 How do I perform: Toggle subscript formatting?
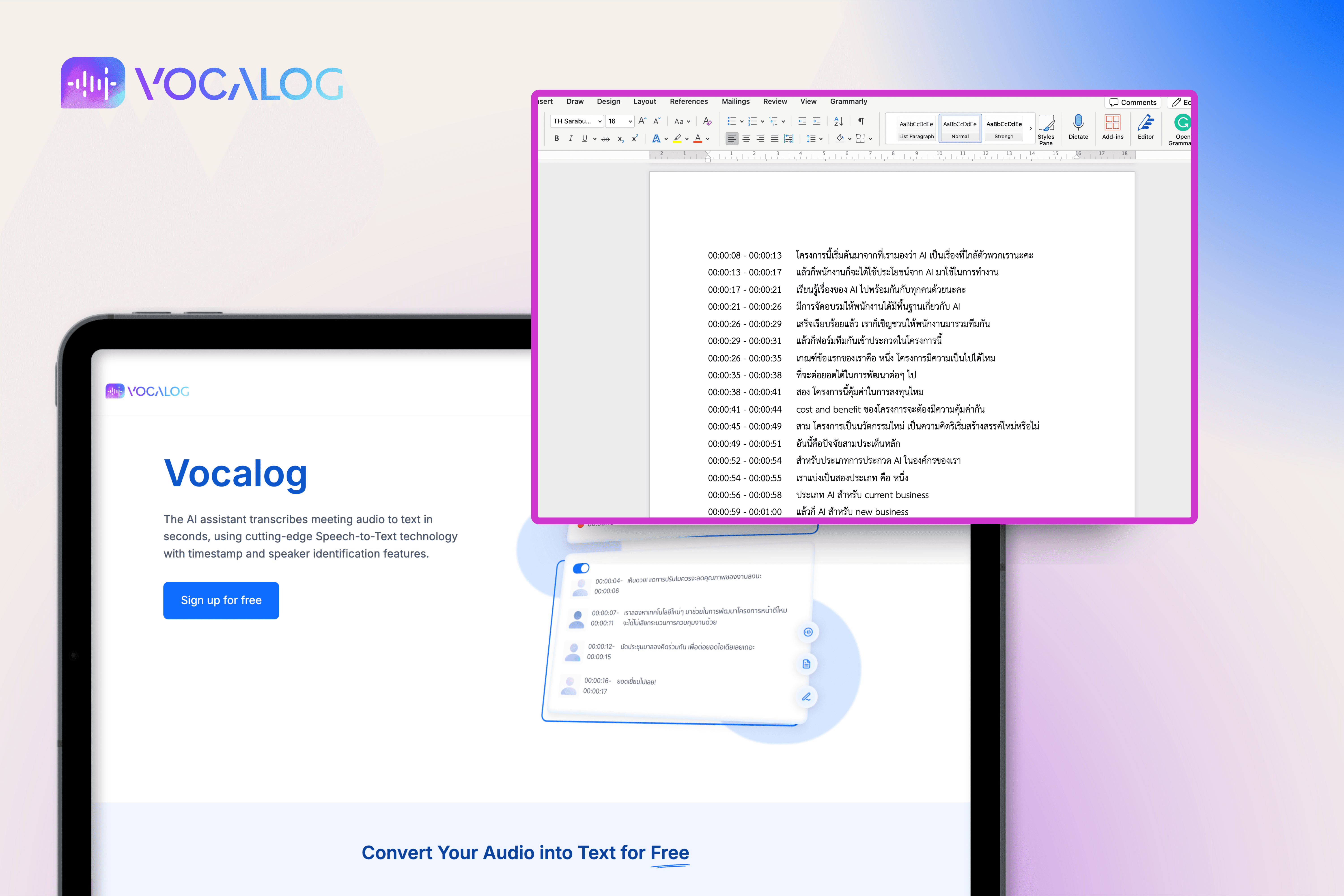[620, 139]
